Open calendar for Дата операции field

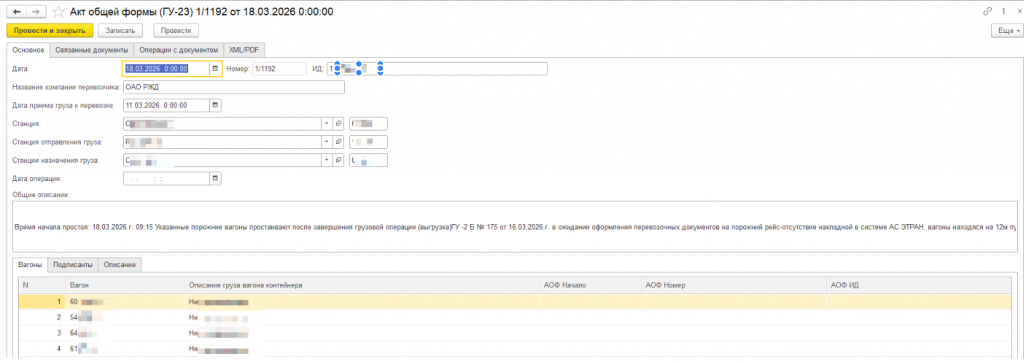point(215,178)
